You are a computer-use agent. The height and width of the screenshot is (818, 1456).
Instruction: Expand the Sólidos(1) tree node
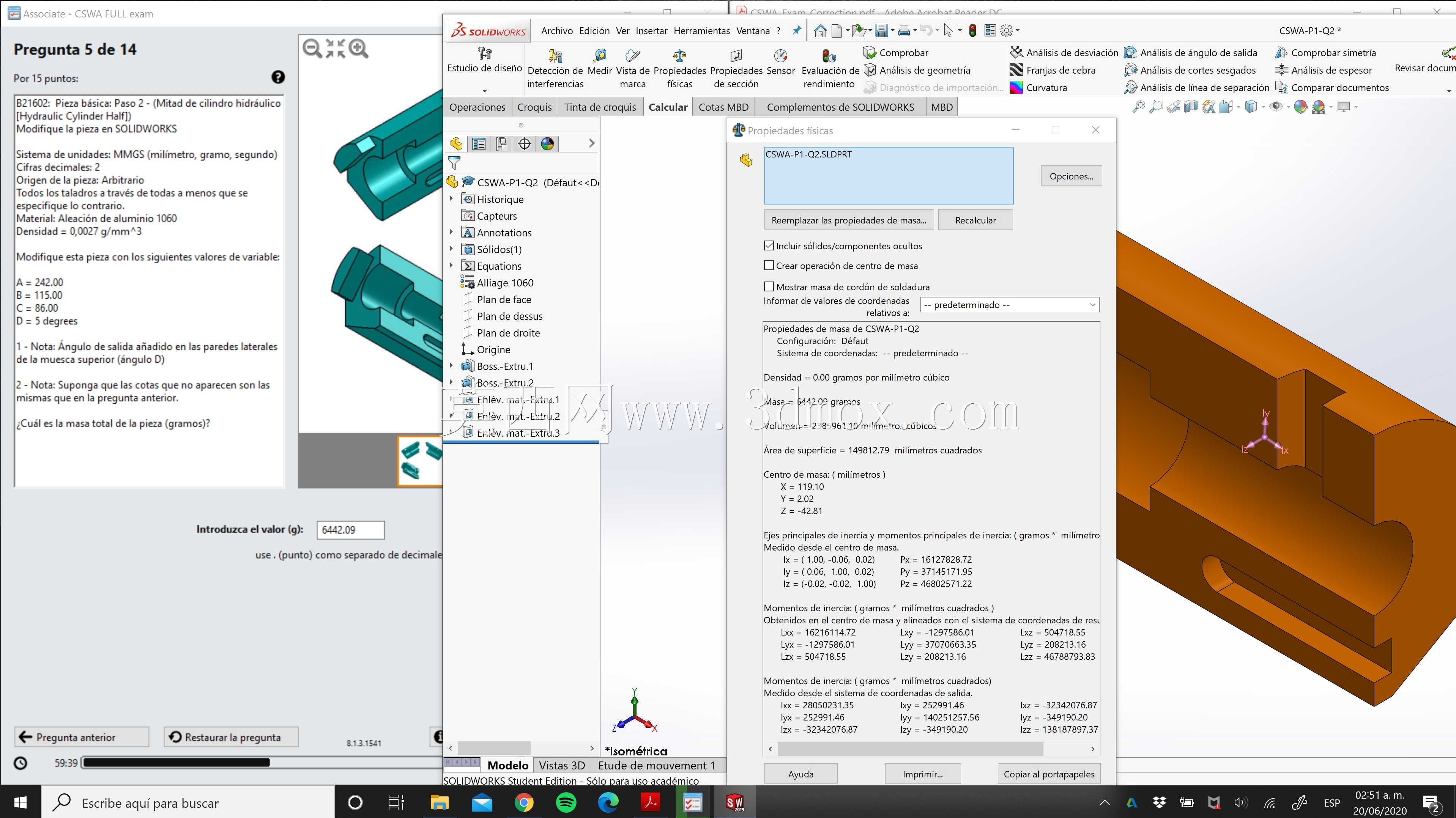pos(451,249)
